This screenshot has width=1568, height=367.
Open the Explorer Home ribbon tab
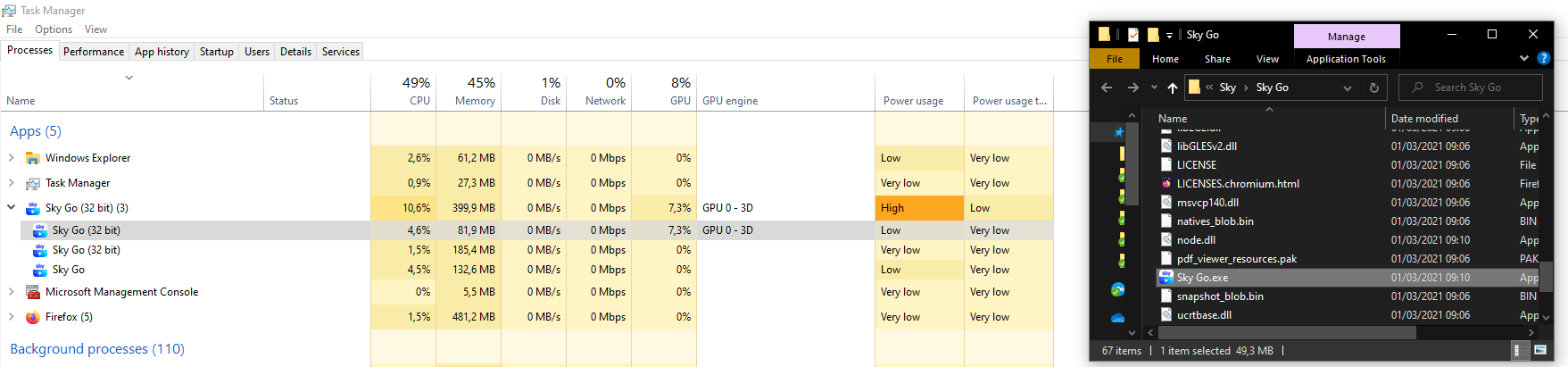(x=1166, y=59)
